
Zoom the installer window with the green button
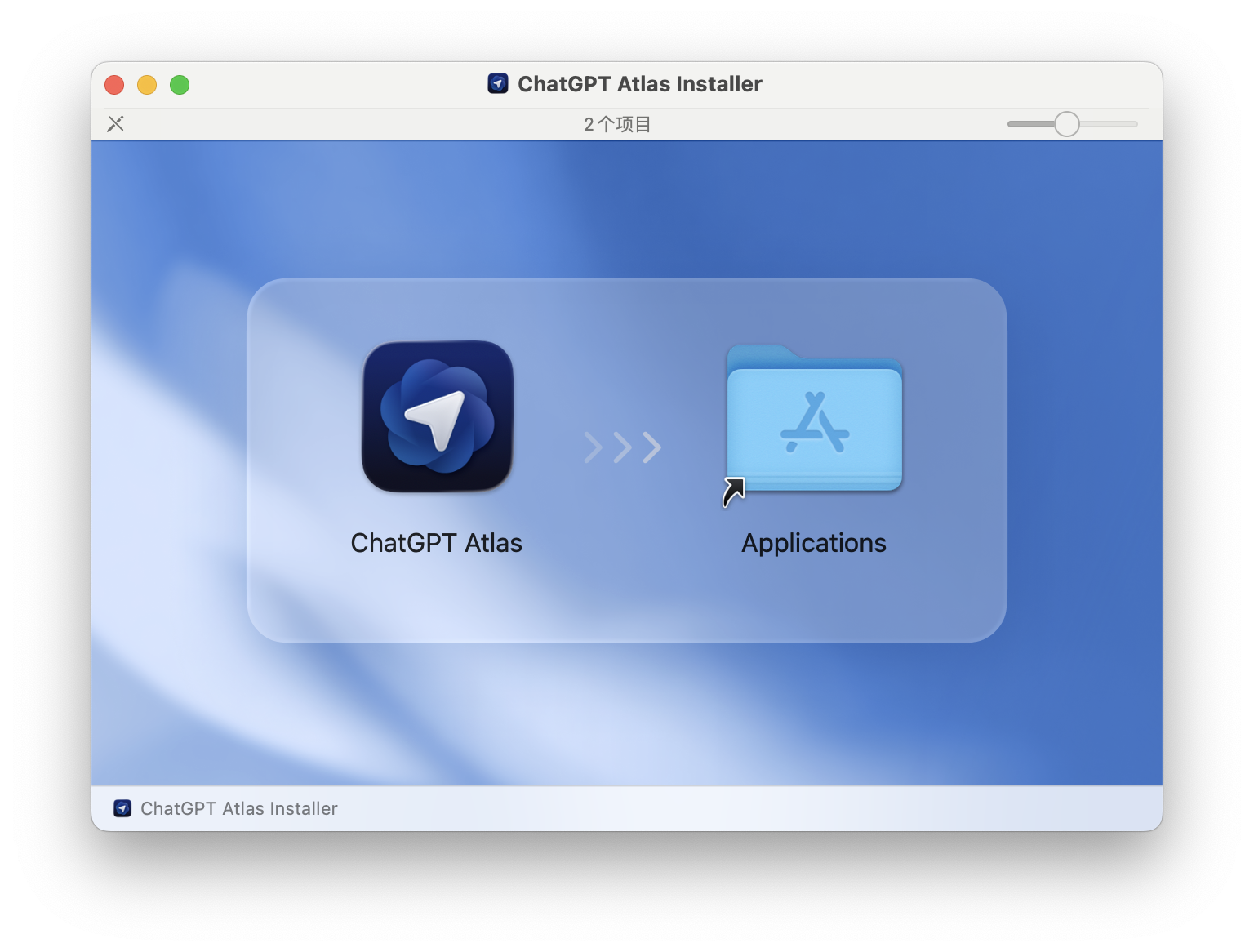[x=180, y=85]
